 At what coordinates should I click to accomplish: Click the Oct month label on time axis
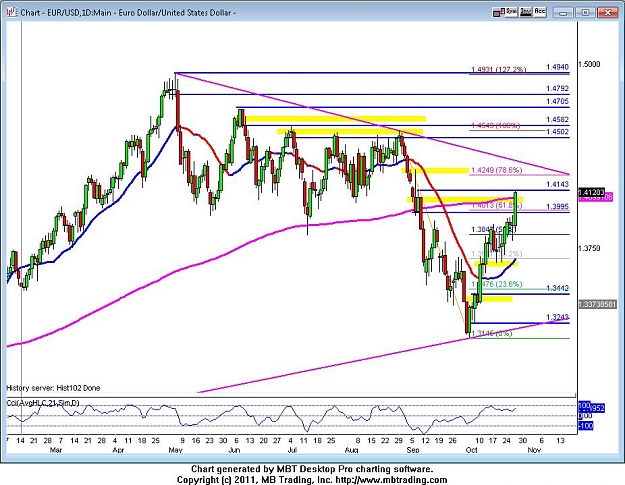pyautogui.click(x=472, y=450)
